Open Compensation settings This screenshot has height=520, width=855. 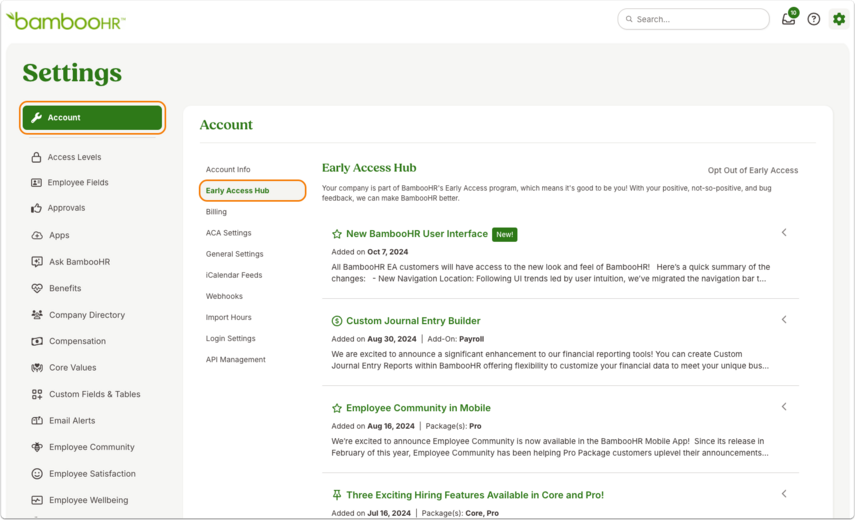pos(77,341)
